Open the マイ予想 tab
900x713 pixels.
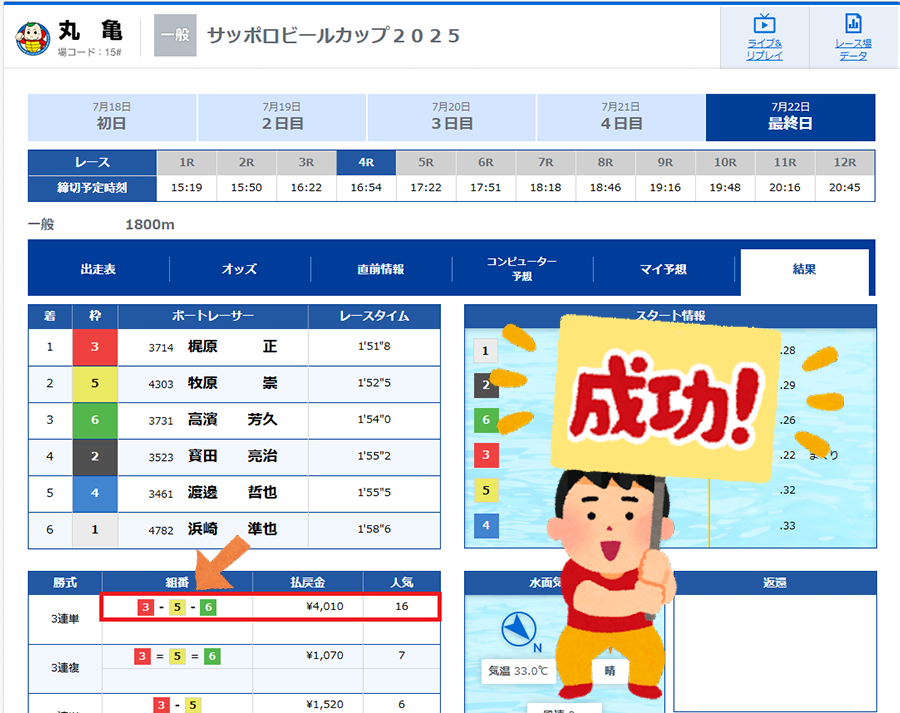point(664,269)
